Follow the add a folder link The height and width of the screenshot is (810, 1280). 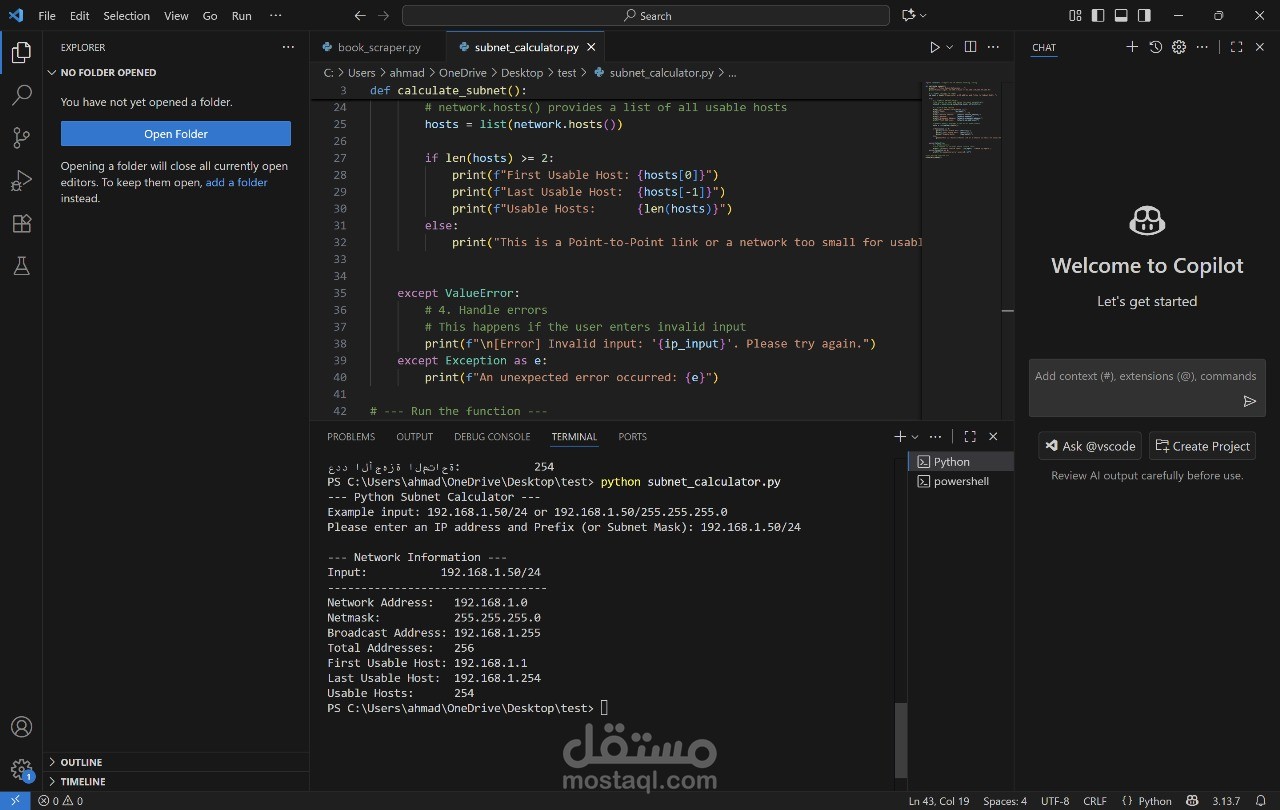(236, 182)
